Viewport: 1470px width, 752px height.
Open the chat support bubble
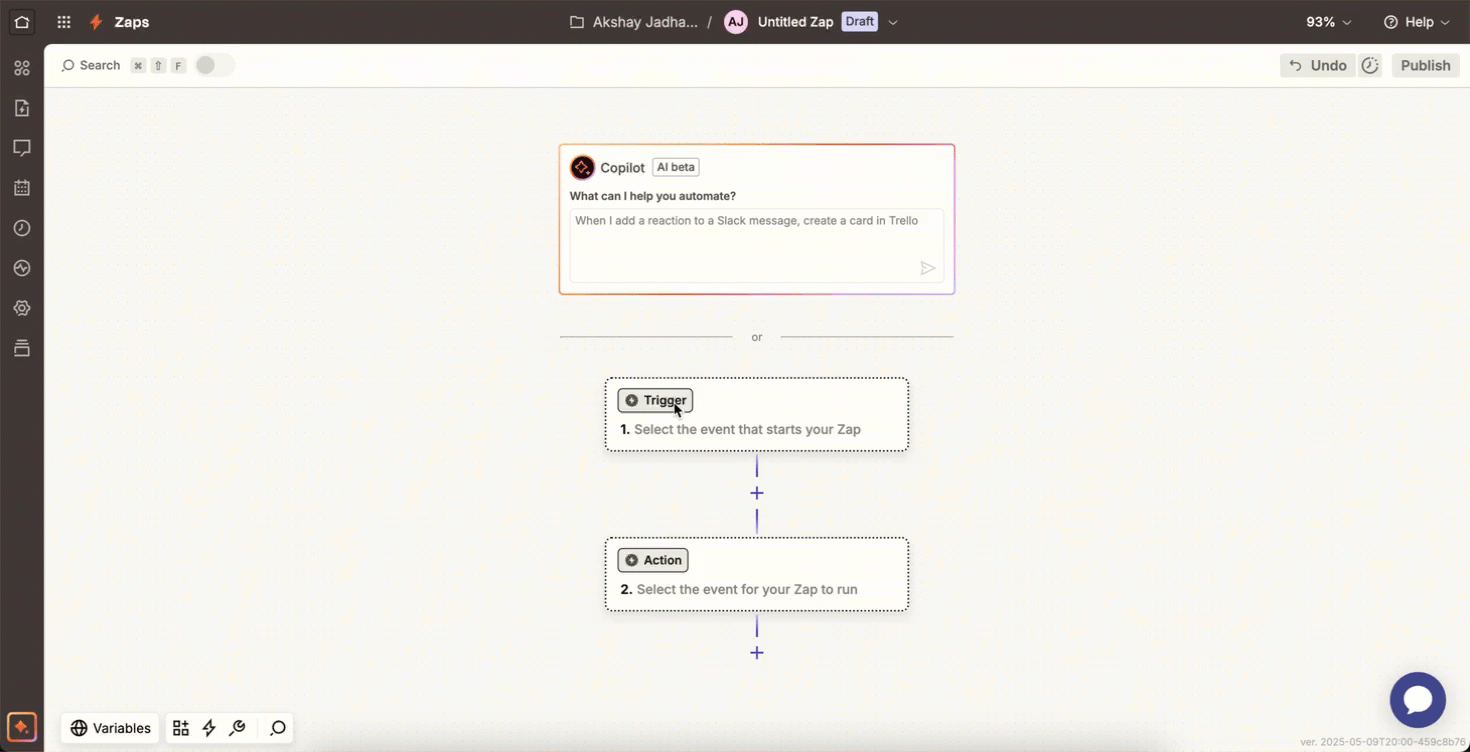[1418, 700]
